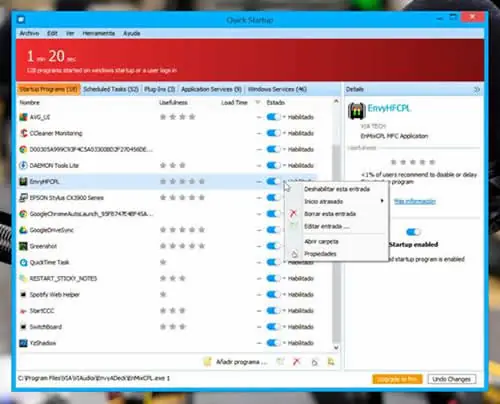The width and height of the screenshot is (500, 404).
Task: Open the Habilitado dropdown arrow for AVG_UI
Action: coord(284,117)
